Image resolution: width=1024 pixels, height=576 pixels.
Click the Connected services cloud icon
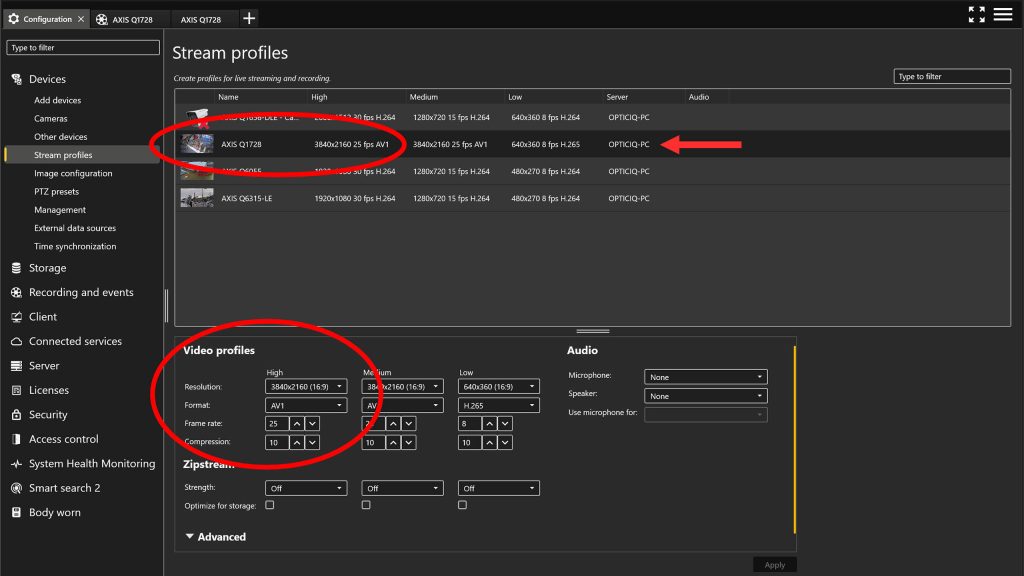coord(16,341)
